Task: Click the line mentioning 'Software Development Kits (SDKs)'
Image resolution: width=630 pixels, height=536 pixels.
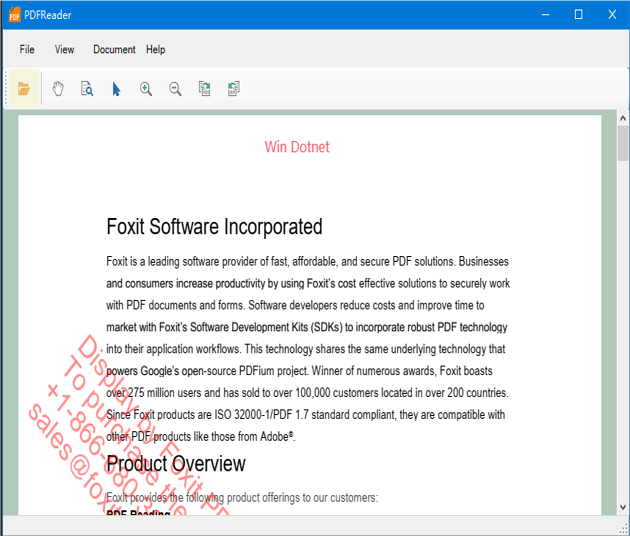Action: pyautogui.click(x=307, y=327)
